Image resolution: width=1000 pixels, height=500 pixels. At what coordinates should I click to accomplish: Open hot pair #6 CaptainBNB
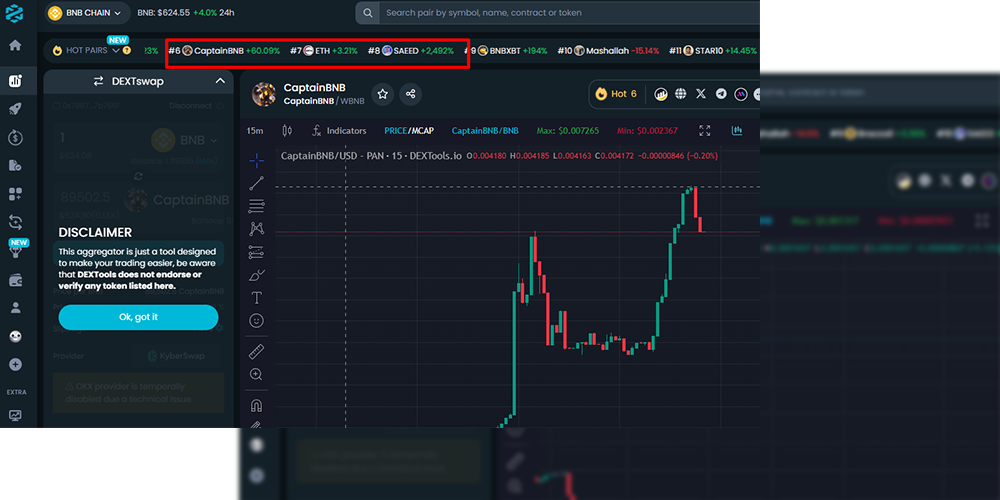click(x=224, y=50)
